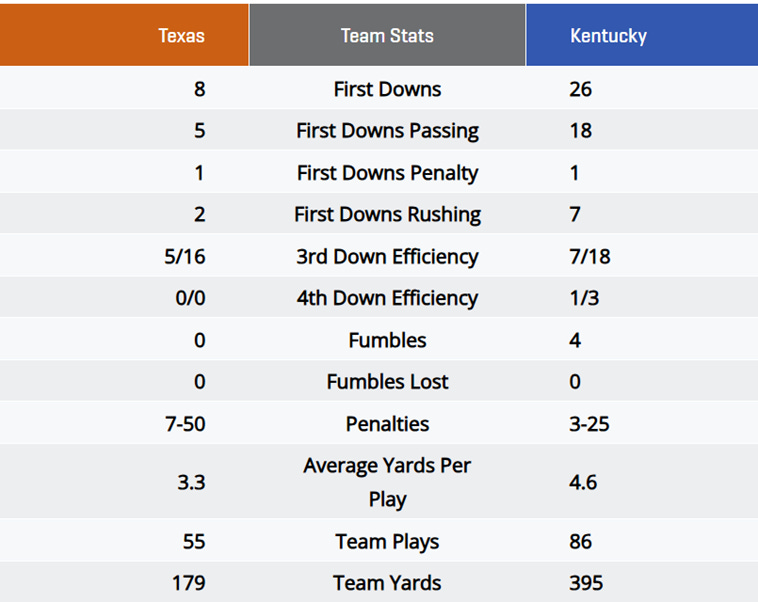Click Kentucky's 395 team yards value
This screenshot has height=602, width=758.
point(586,583)
